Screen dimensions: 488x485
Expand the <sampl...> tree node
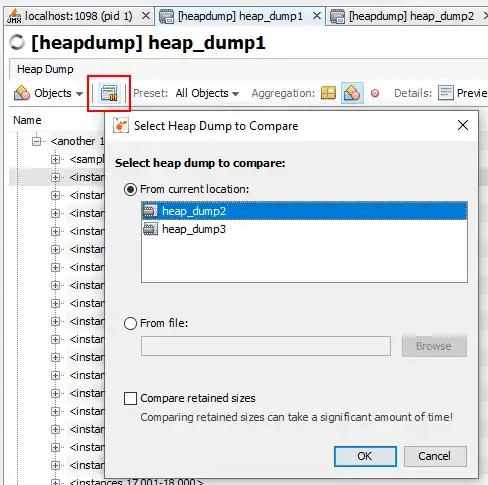click(55, 159)
